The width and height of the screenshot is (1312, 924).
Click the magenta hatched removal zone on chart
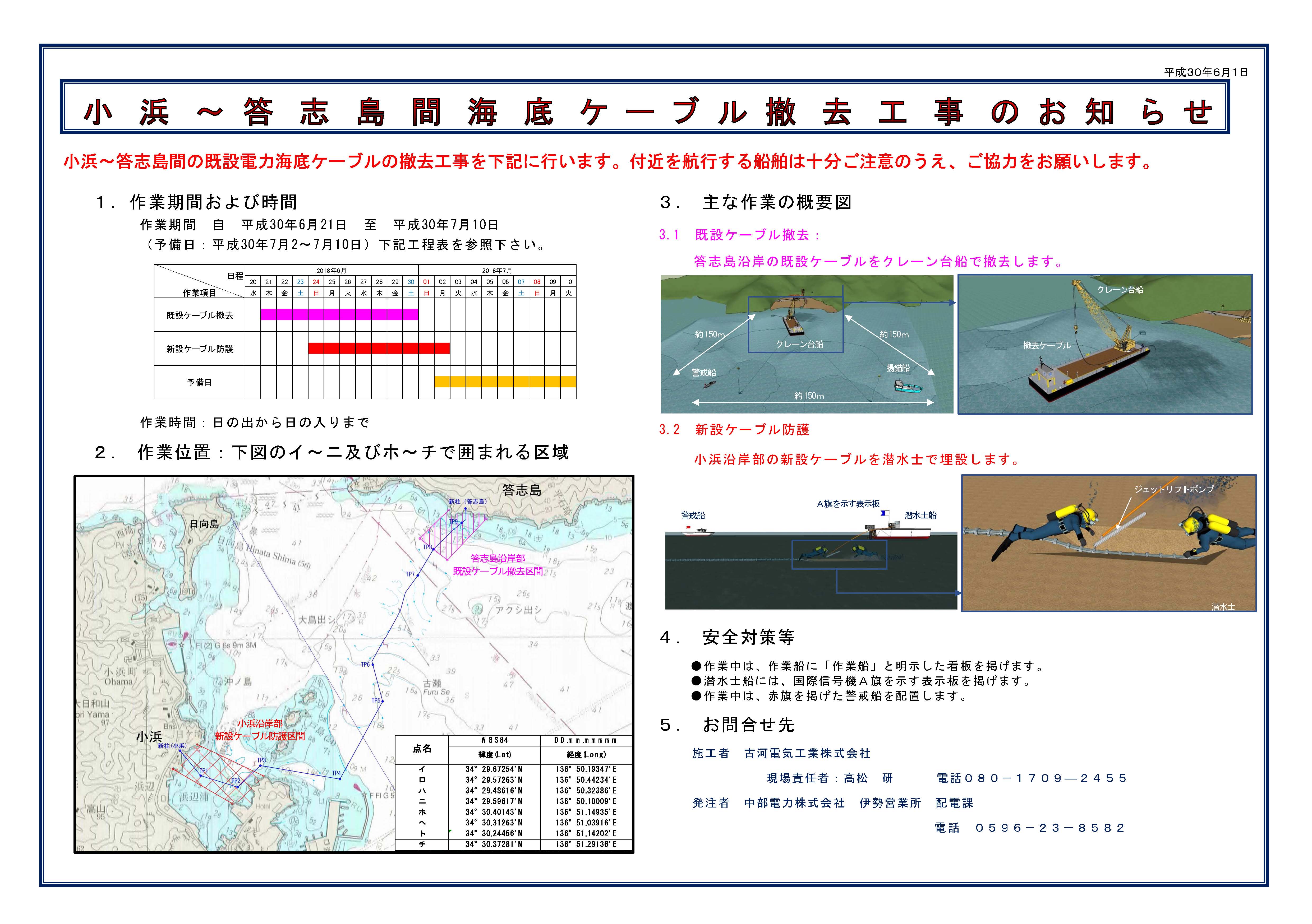[453, 535]
